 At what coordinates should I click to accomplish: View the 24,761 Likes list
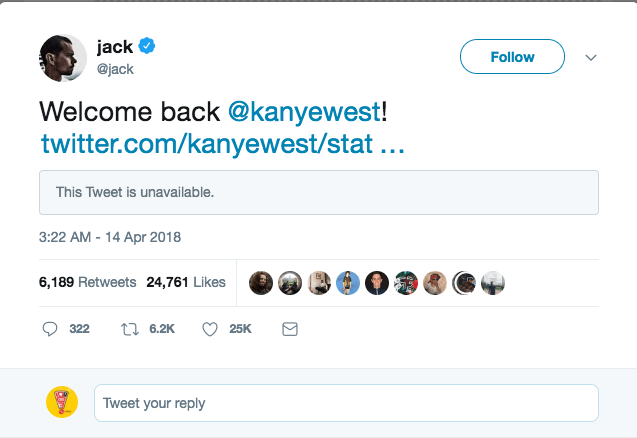coord(186,283)
